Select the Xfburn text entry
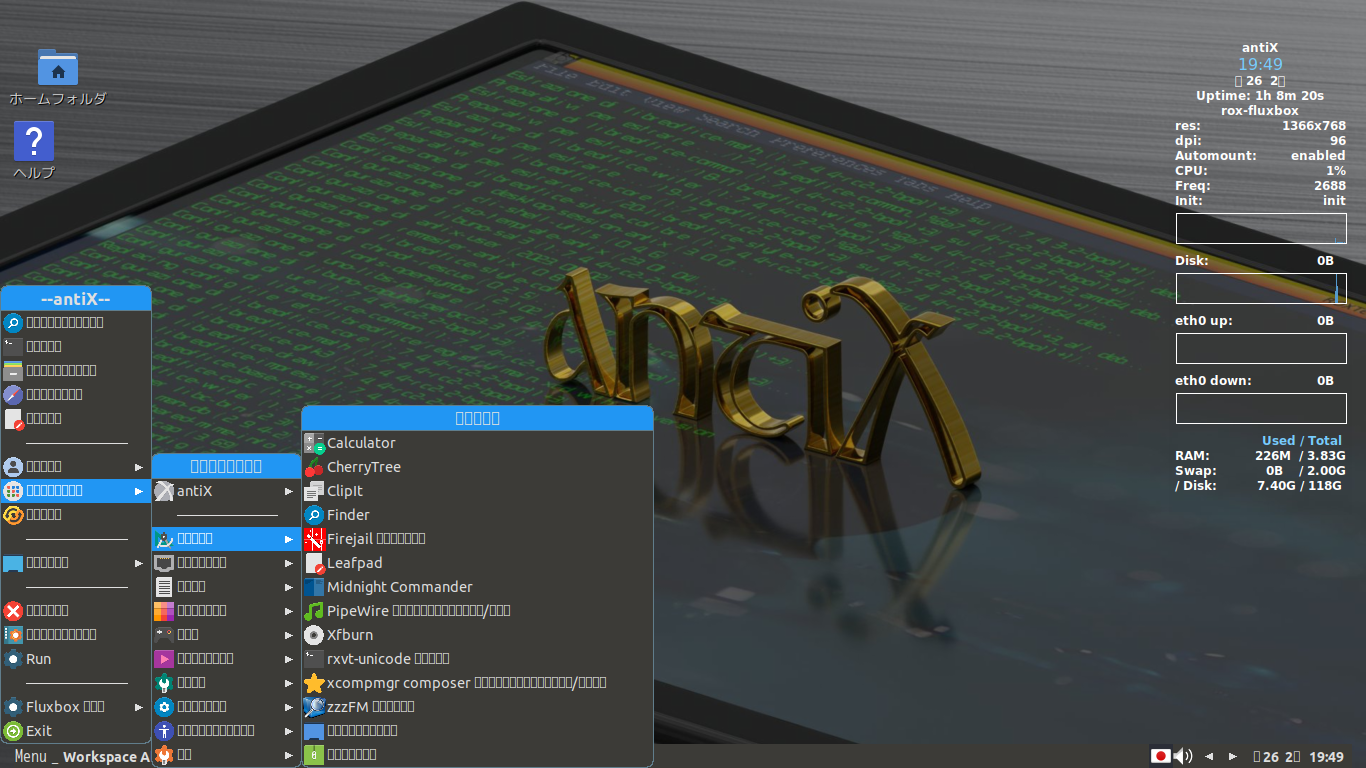1366x768 pixels. pyautogui.click(x=350, y=635)
